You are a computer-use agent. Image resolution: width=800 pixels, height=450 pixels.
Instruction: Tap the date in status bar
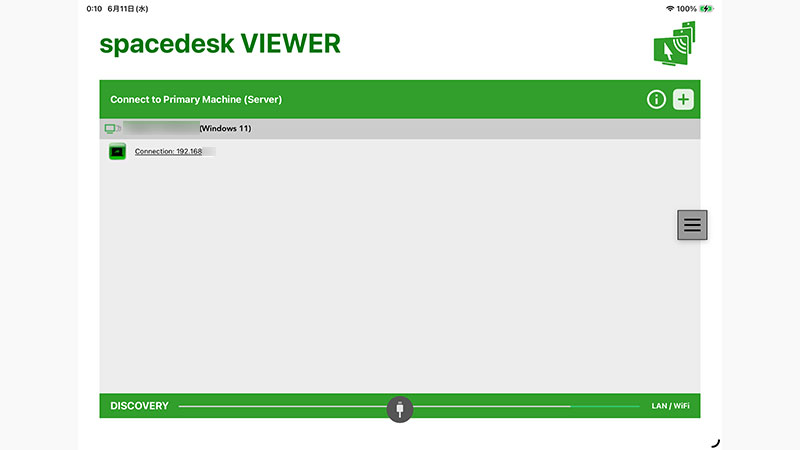click(128, 9)
